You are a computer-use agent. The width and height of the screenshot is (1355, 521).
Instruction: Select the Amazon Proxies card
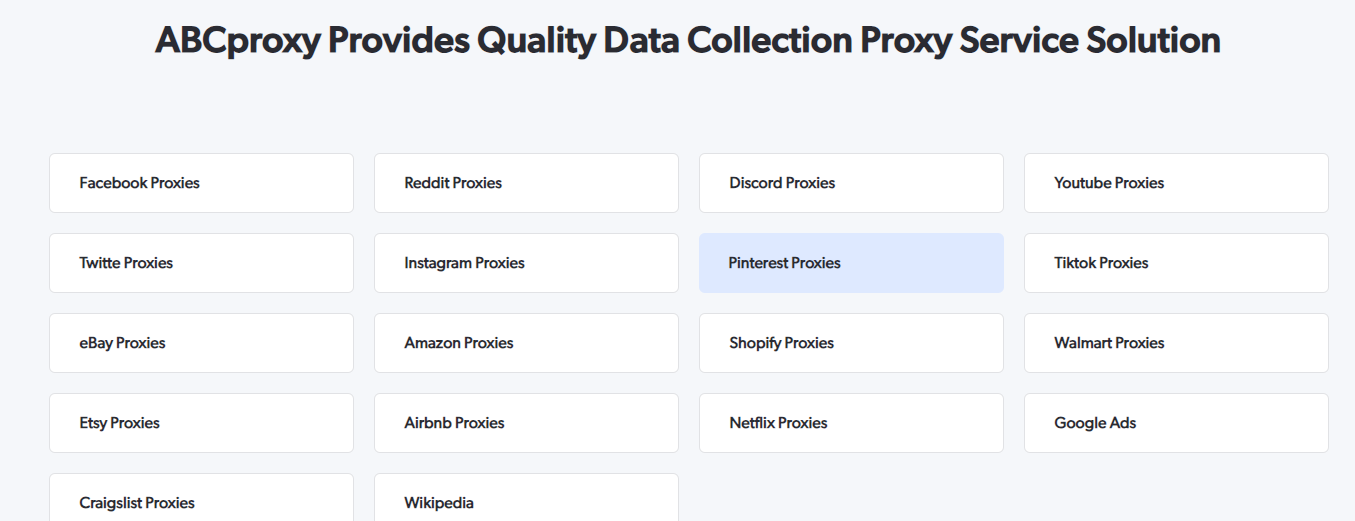pos(526,343)
